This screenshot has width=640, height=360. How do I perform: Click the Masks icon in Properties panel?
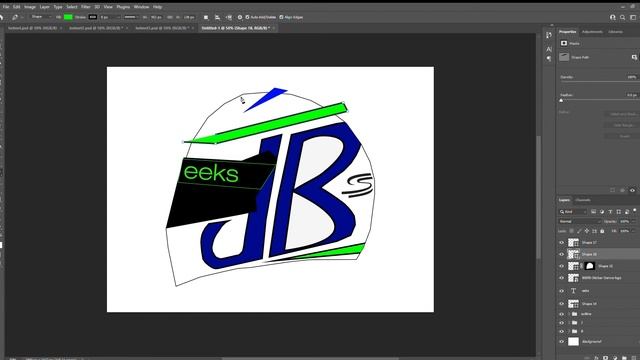coord(564,43)
